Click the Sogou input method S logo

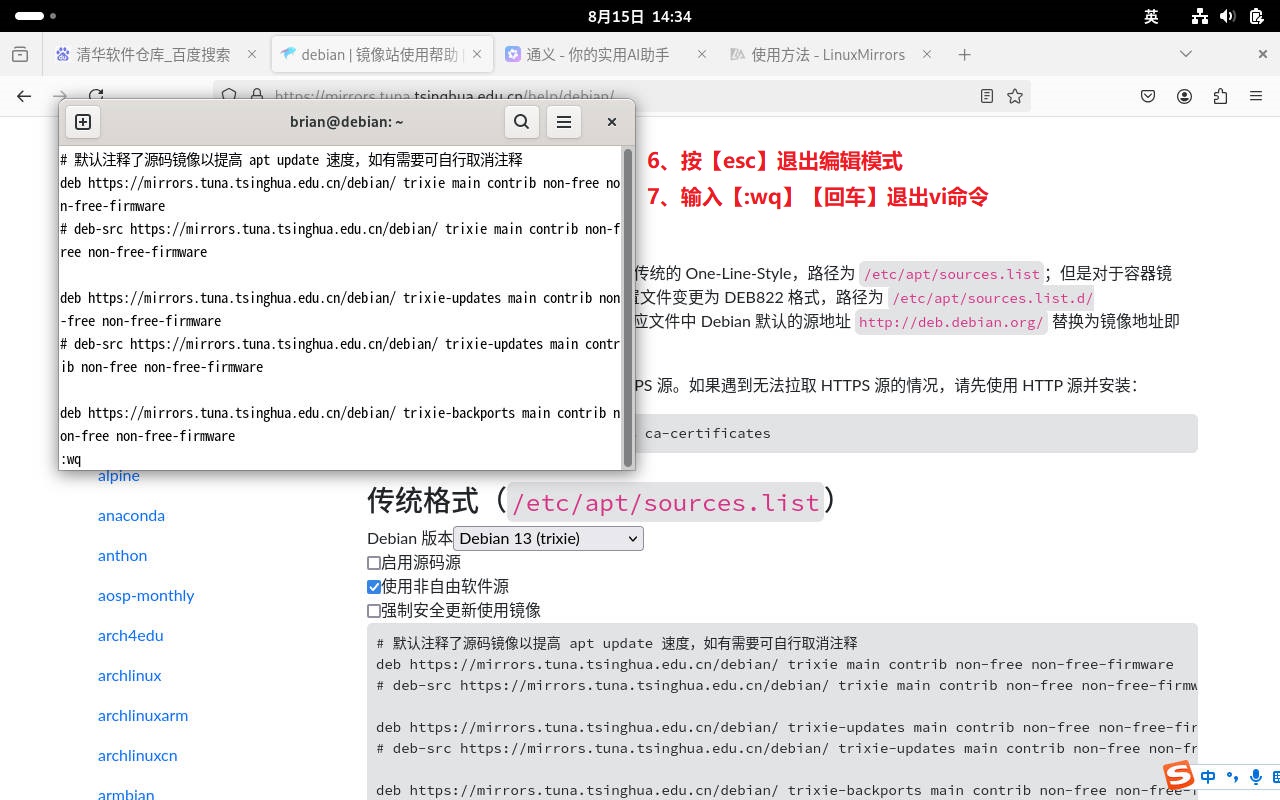1179,775
